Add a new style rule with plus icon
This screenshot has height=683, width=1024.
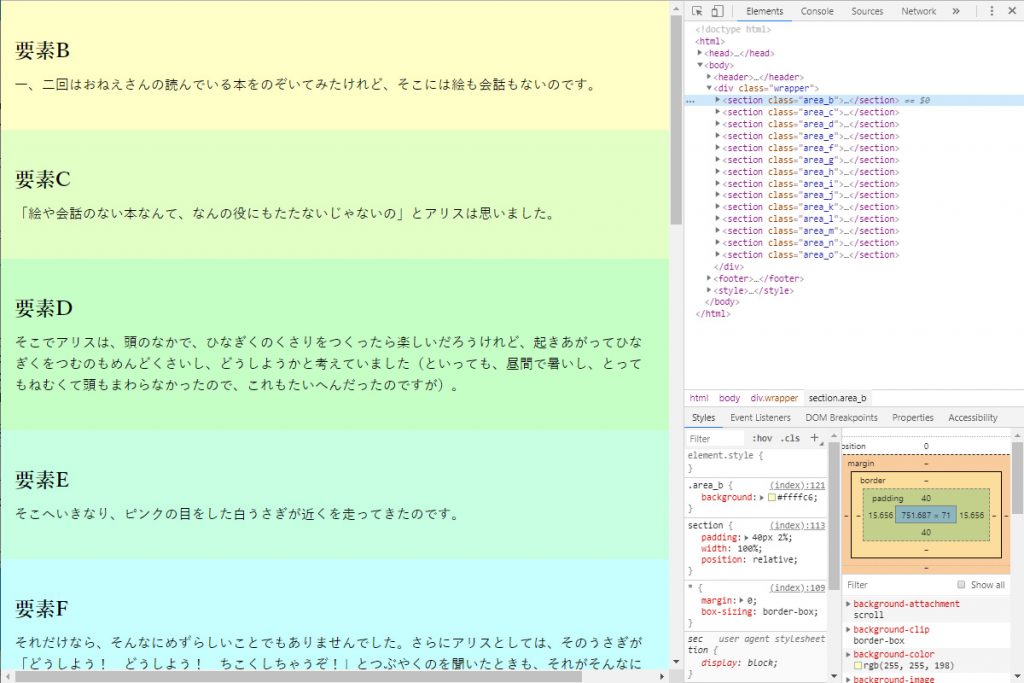(814, 438)
